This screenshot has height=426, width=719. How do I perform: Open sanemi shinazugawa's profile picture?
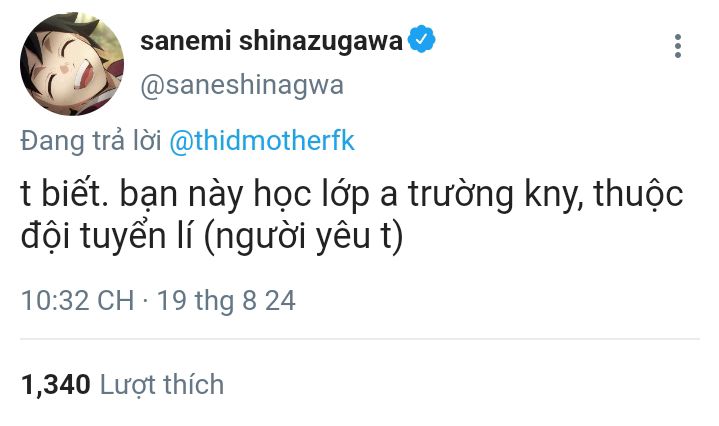(69, 62)
